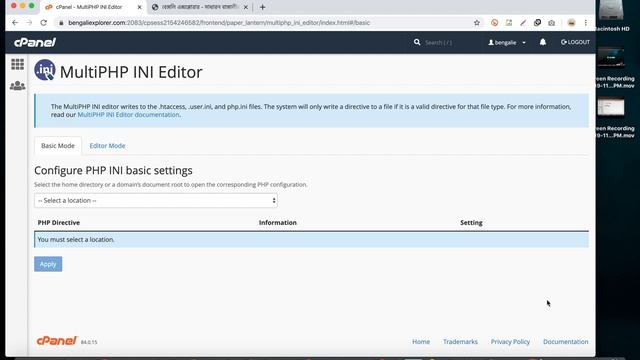
Task: Open Macintosh HD desktop icon
Action: (x=611, y=16)
